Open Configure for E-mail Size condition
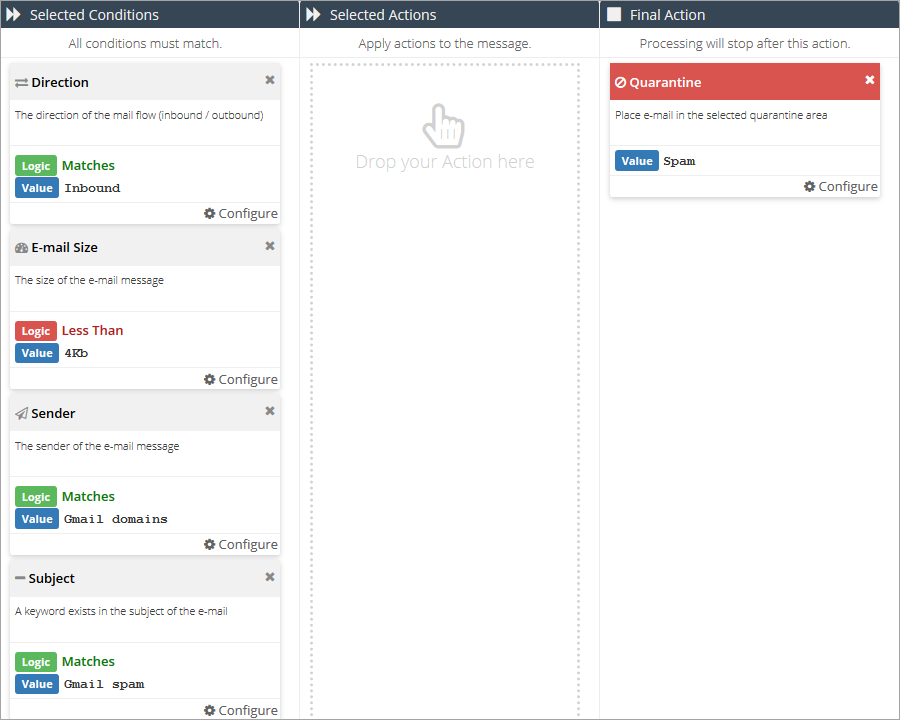The height and width of the screenshot is (720, 900). [241, 379]
